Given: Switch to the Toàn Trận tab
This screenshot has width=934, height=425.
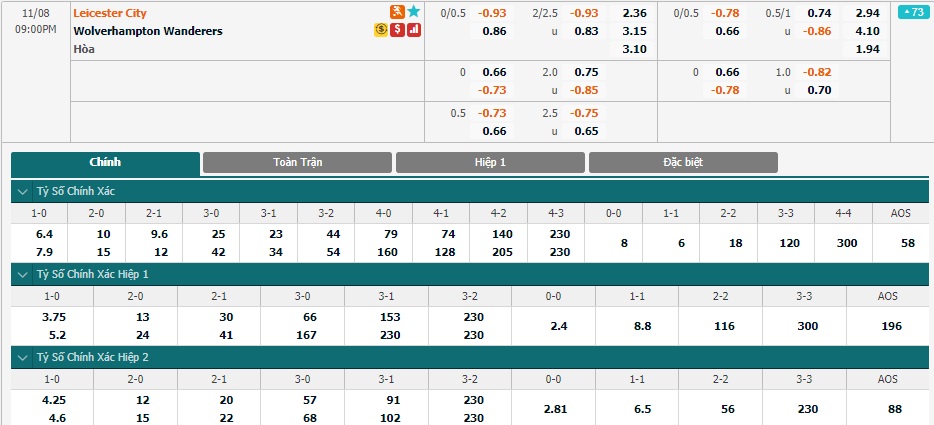Looking at the screenshot, I should pyautogui.click(x=297, y=162).
